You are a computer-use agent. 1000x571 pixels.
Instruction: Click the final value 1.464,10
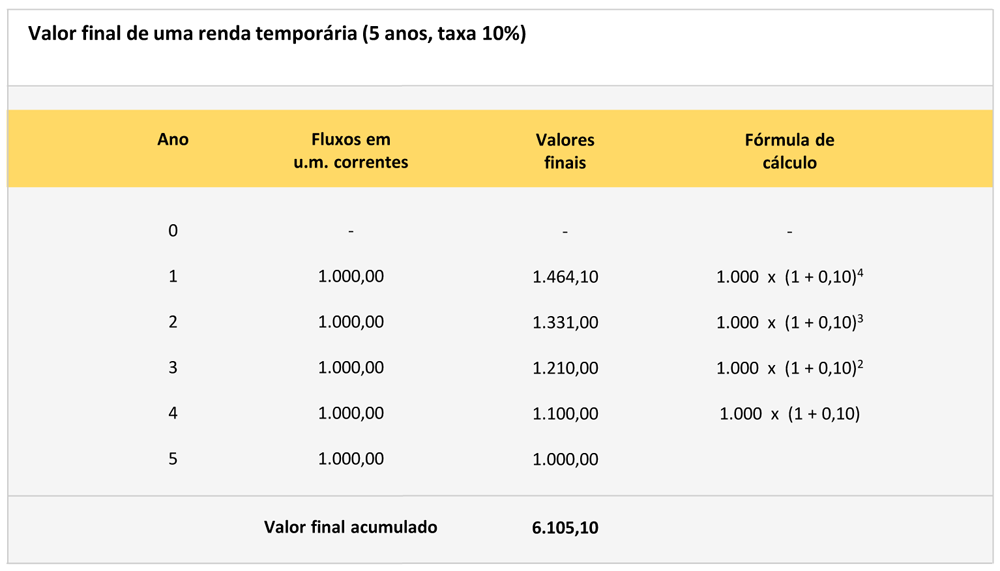(x=565, y=277)
